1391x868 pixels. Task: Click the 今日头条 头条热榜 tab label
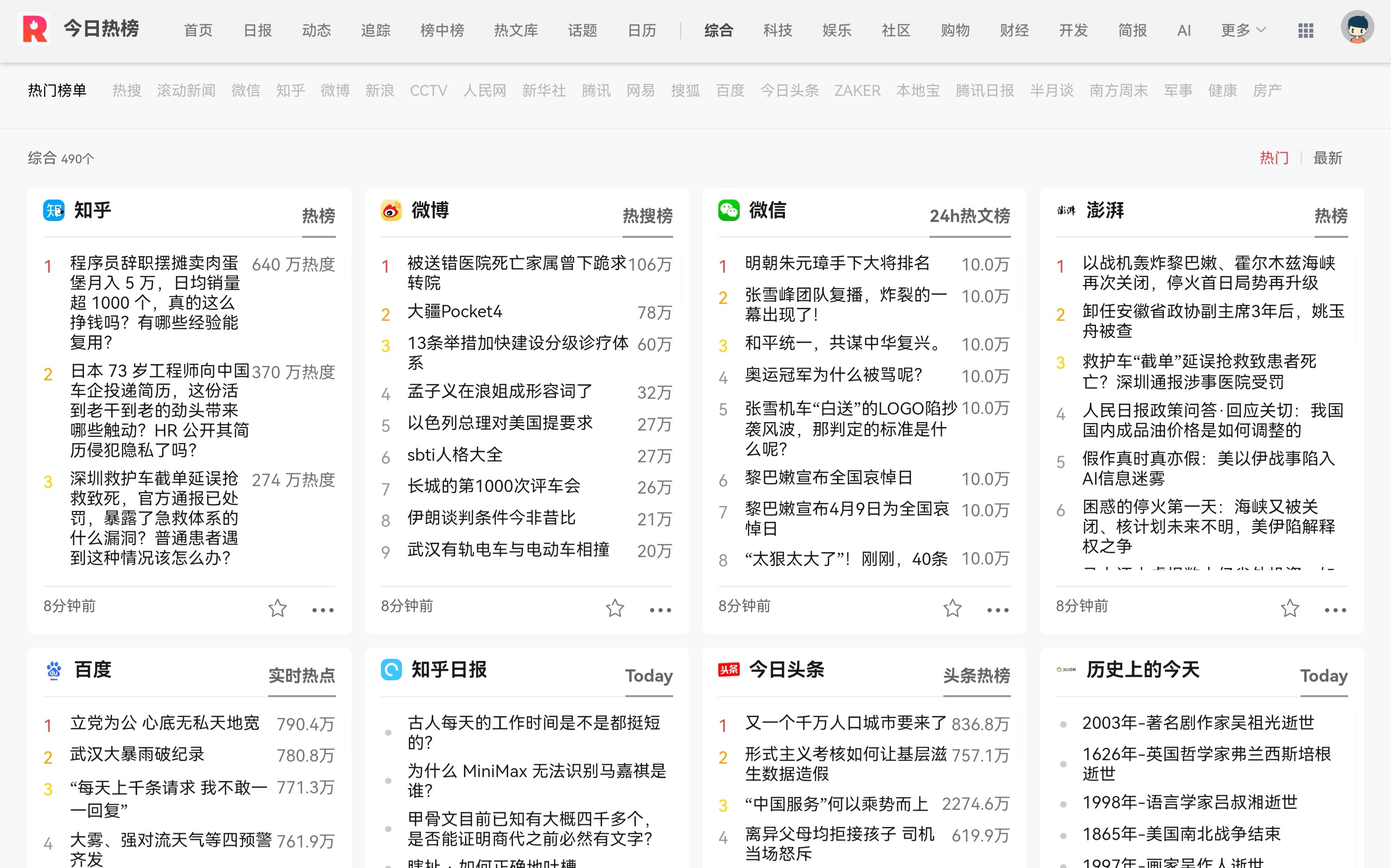coord(976,675)
